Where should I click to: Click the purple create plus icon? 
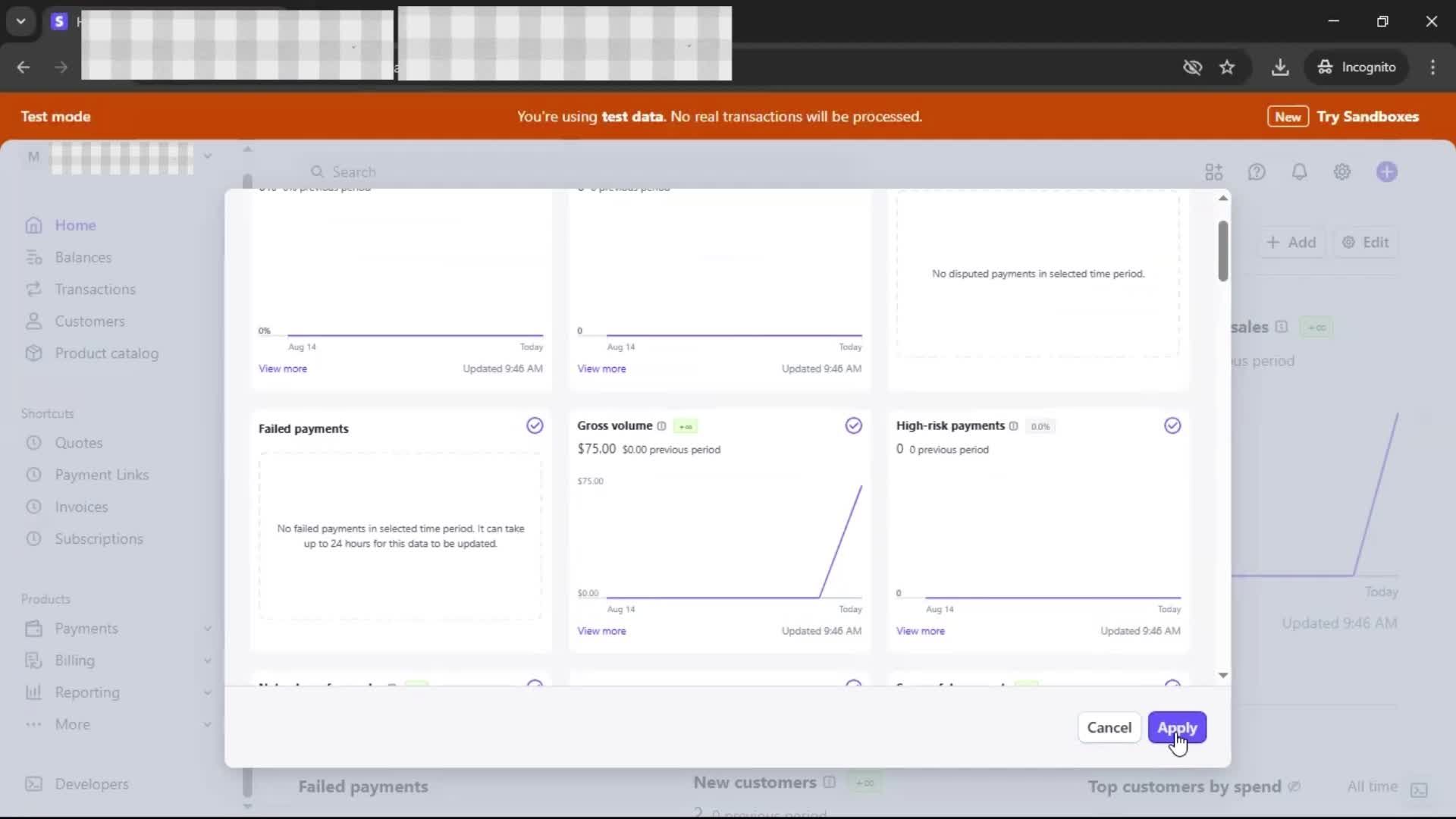tap(1386, 172)
